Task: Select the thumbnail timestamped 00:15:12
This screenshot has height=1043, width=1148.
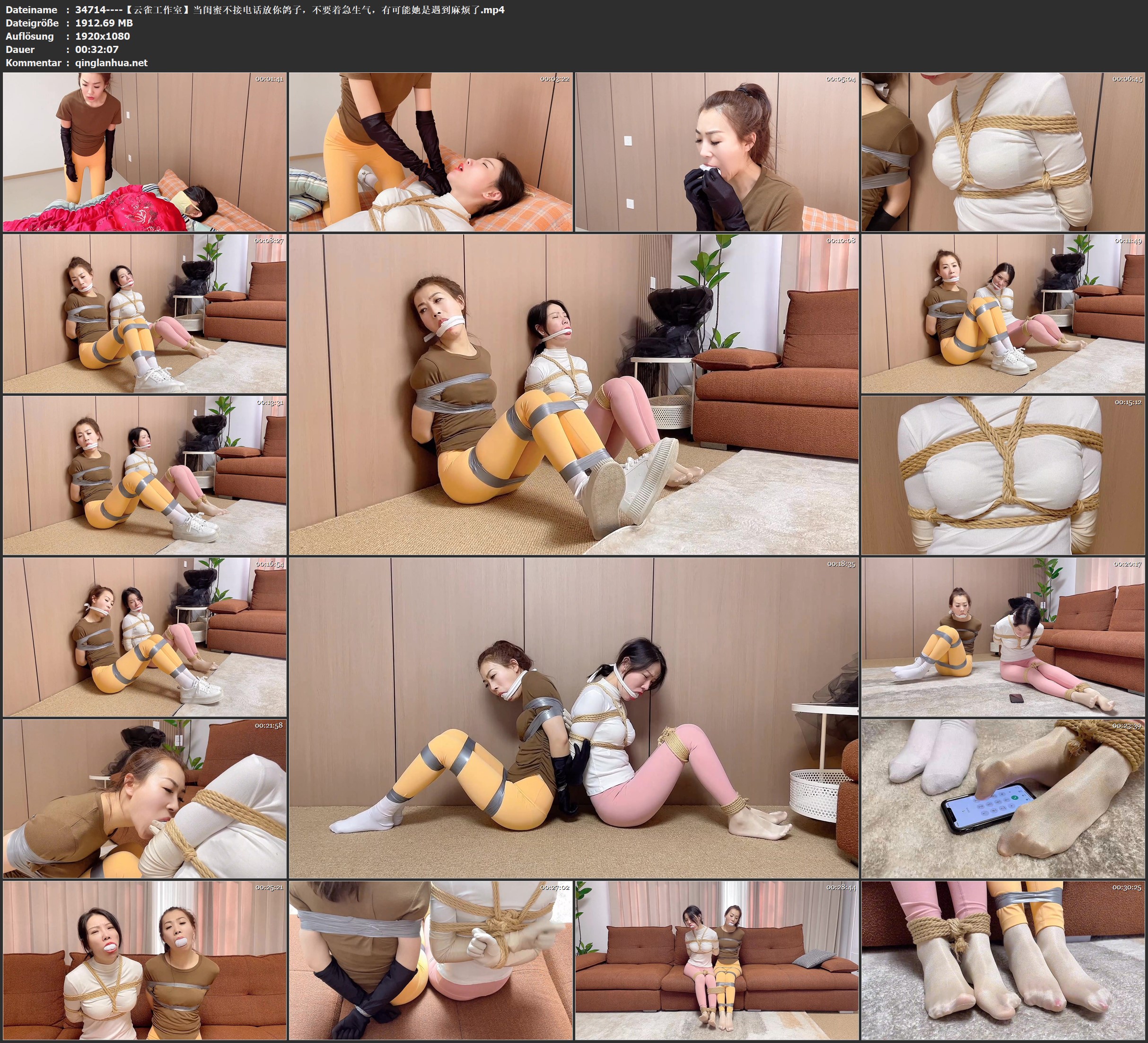Action: [x=1002, y=475]
